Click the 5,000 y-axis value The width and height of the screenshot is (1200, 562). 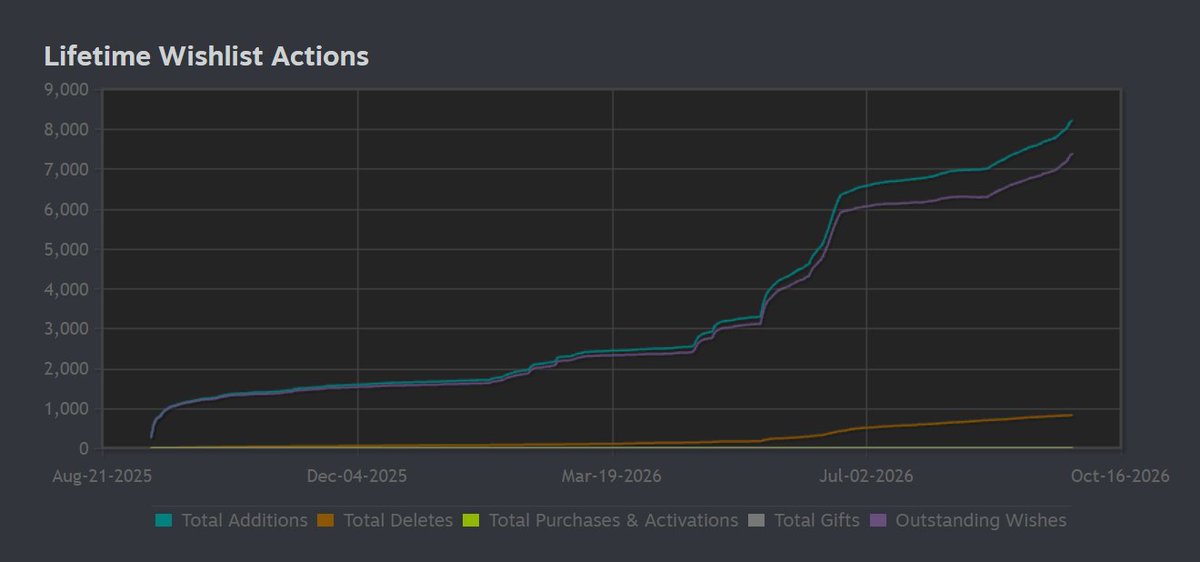click(x=68, y=249)
